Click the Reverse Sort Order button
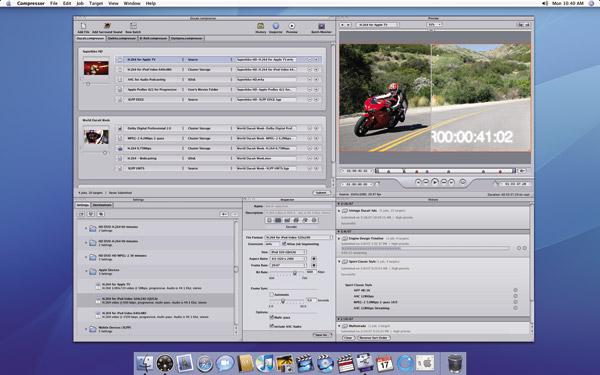600x375 pixels. (x=374, y=338)
